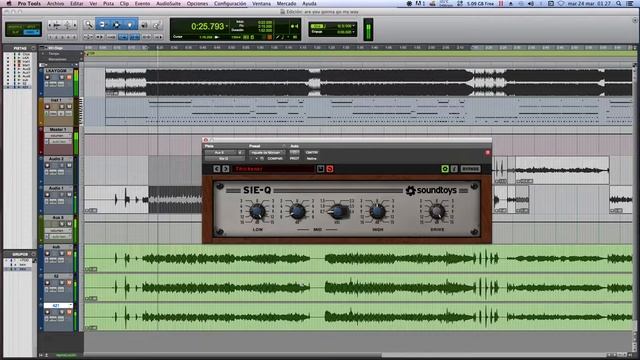Screen dimensions: 640x360
Task: Click the save preset disk icon in SIE-Q
Action: 320,169
